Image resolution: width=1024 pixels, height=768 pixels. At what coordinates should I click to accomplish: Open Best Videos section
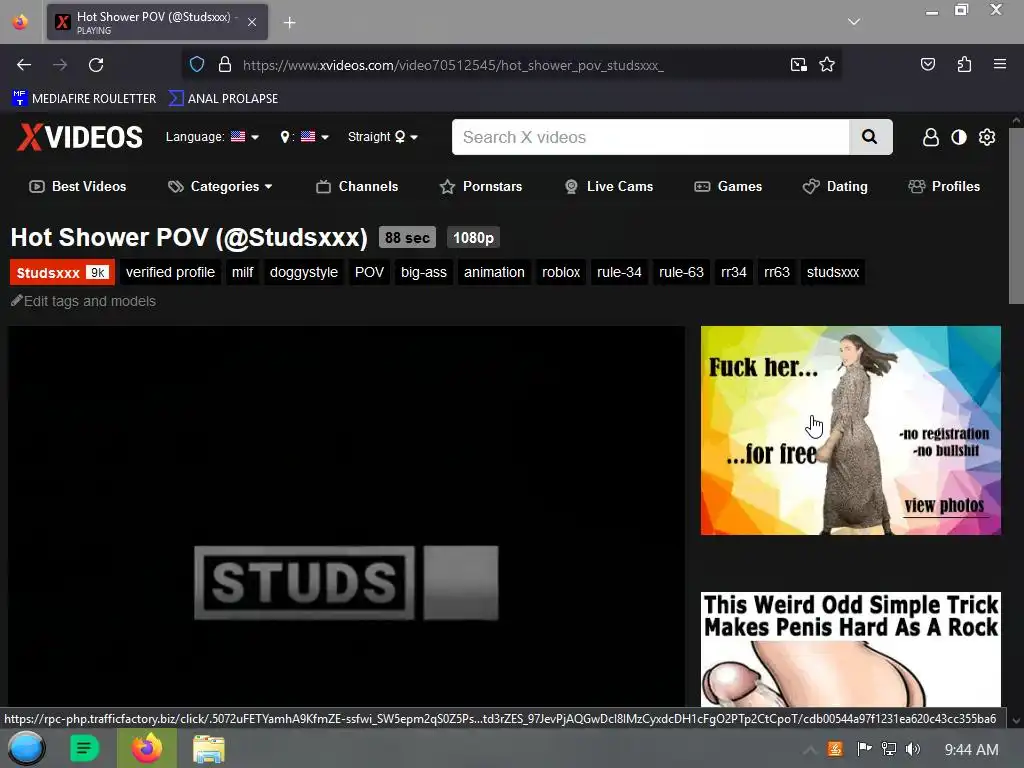tap(78, 186)
